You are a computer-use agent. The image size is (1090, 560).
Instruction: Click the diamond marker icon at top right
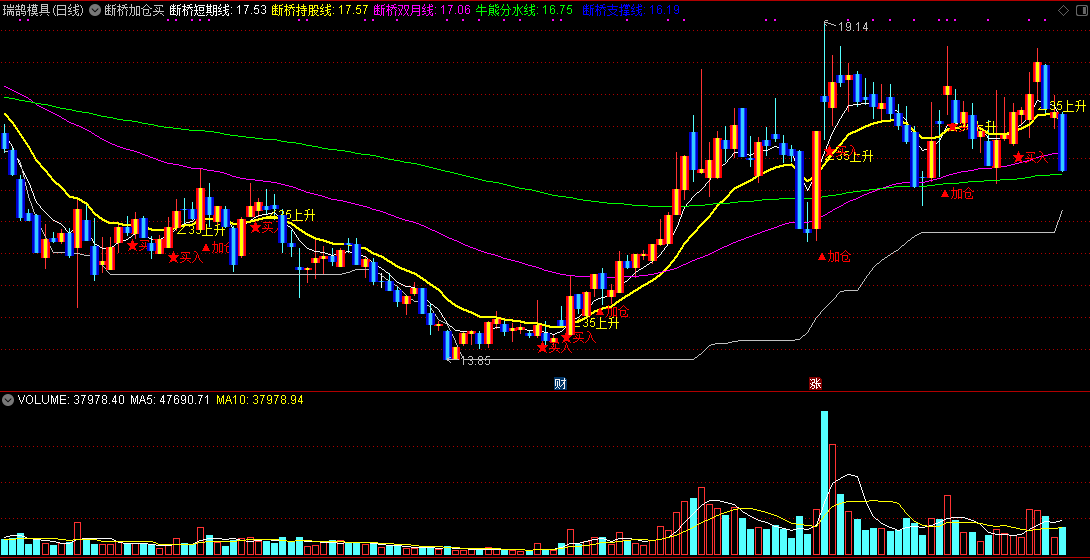pos(1062,10)
